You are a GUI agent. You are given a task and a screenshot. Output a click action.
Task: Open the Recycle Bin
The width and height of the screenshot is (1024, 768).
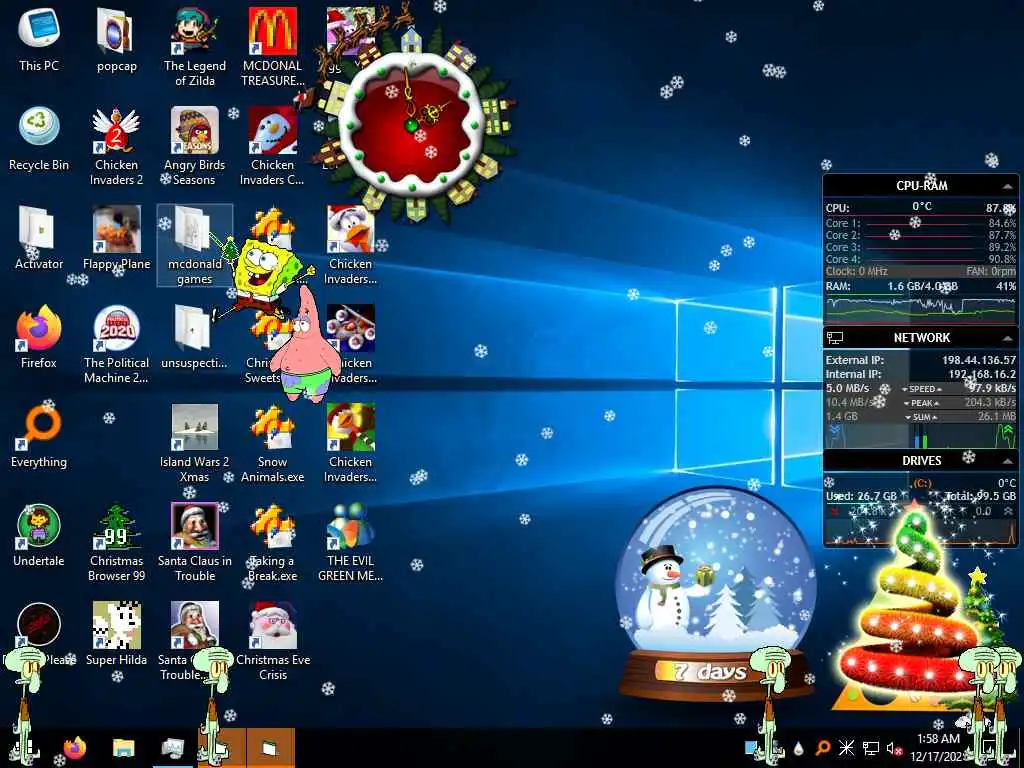tap(39, 138)
